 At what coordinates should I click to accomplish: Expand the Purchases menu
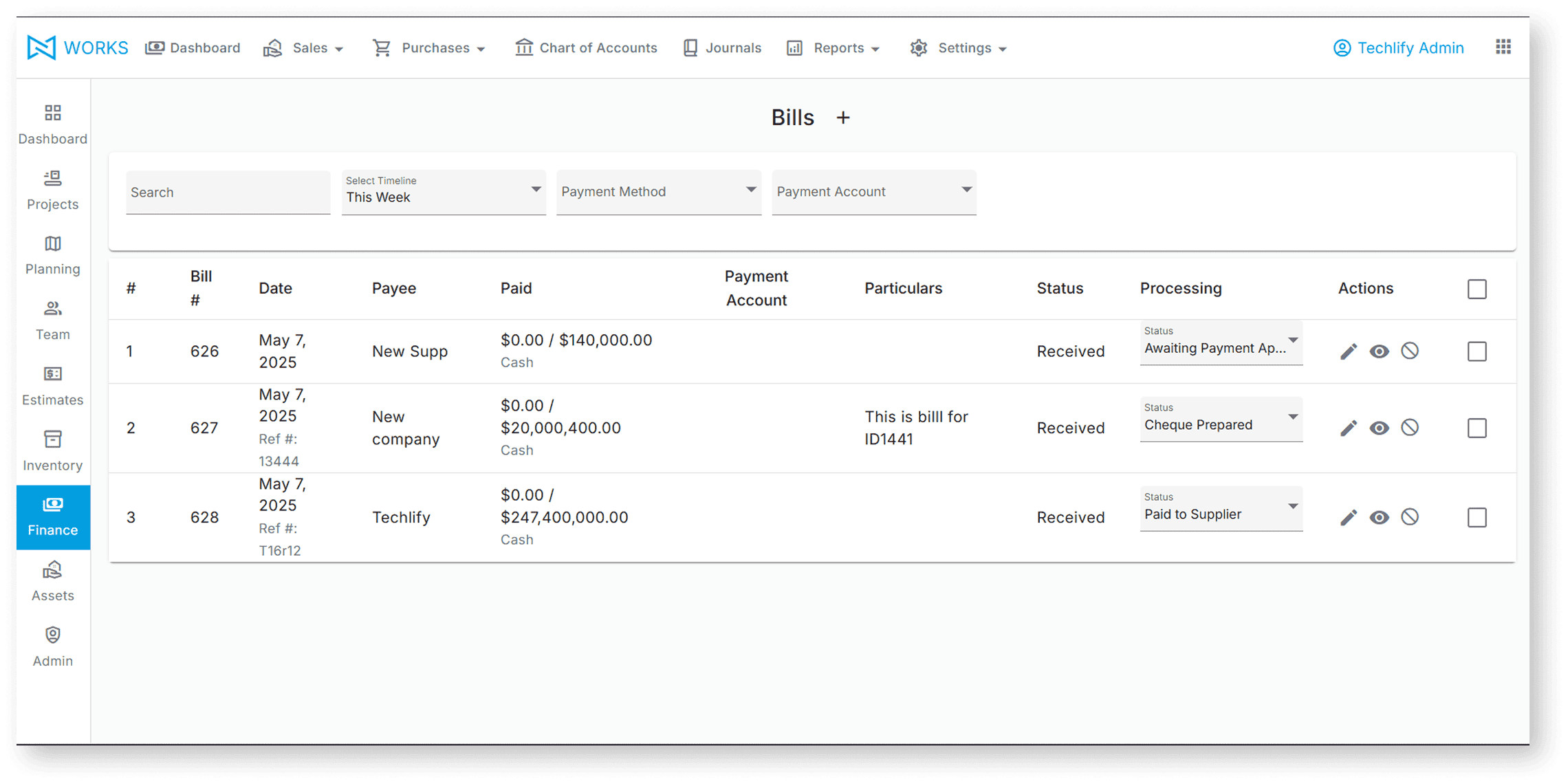pyautogui.click(x=429, y=48)
